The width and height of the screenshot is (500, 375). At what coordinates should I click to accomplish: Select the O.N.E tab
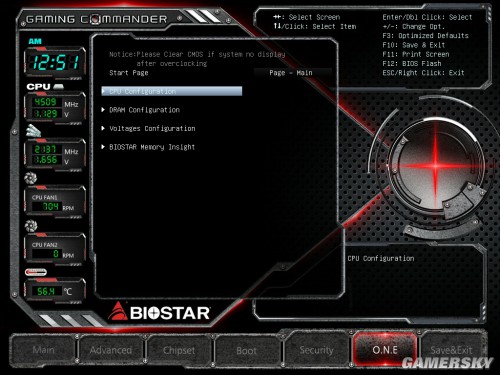click(385, 350)
